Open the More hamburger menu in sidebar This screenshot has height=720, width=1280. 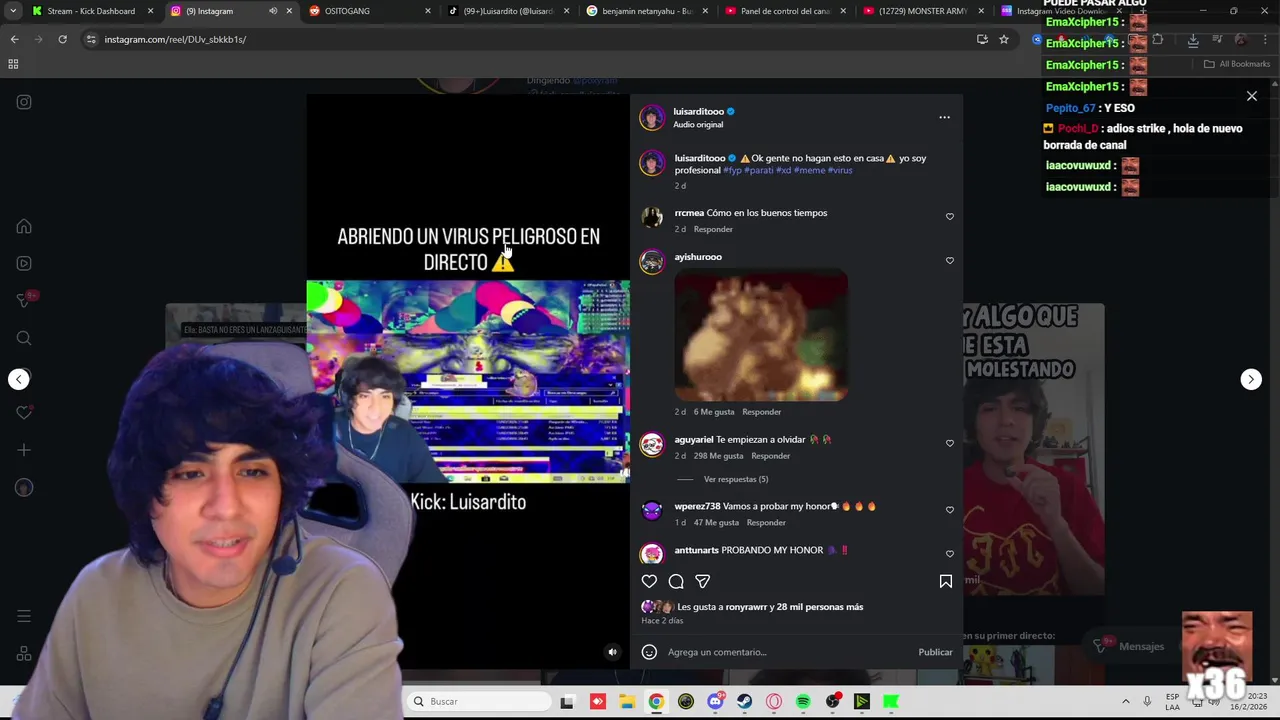click(24, 616)
